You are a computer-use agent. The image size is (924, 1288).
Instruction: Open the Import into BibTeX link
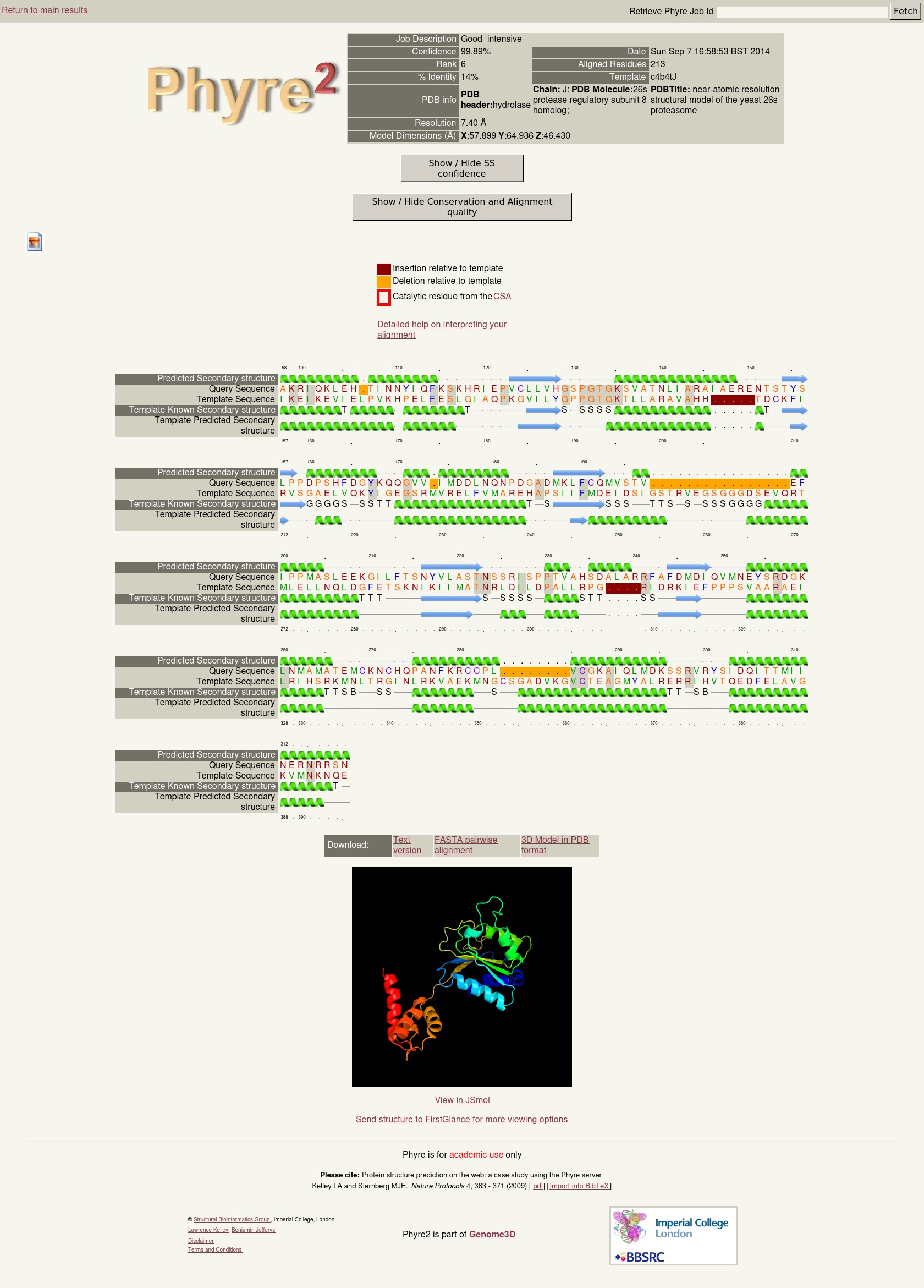(579, 1186)
